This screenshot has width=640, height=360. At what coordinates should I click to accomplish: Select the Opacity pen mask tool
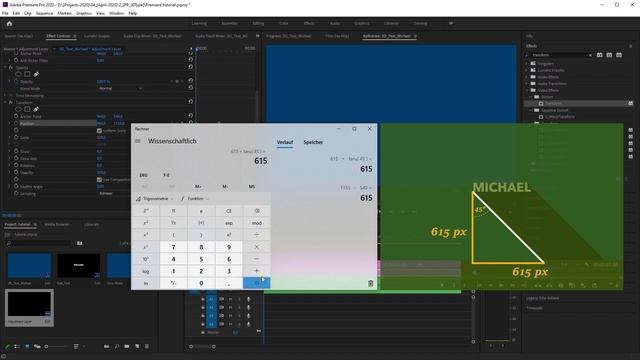point(36,74)
